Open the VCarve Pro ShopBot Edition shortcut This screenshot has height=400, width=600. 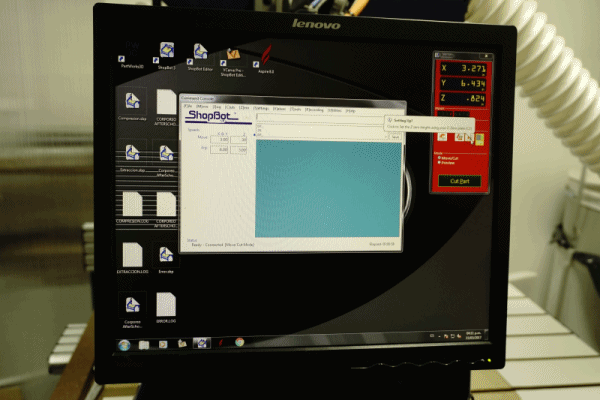point(233,62)
